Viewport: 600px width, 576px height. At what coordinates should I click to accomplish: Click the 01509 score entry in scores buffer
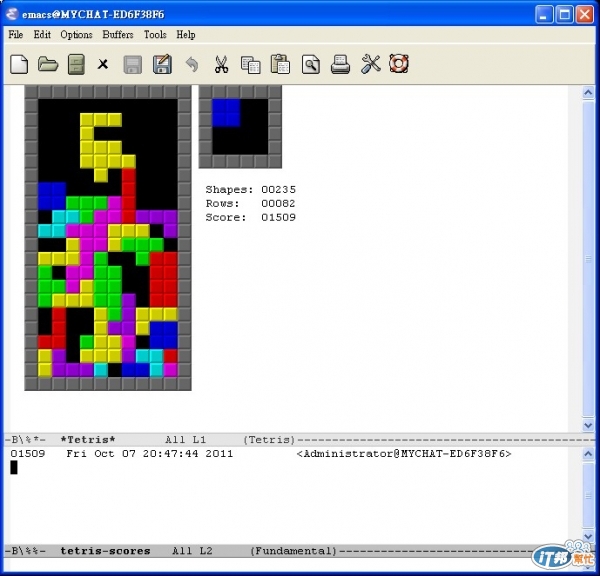[28, 454]
